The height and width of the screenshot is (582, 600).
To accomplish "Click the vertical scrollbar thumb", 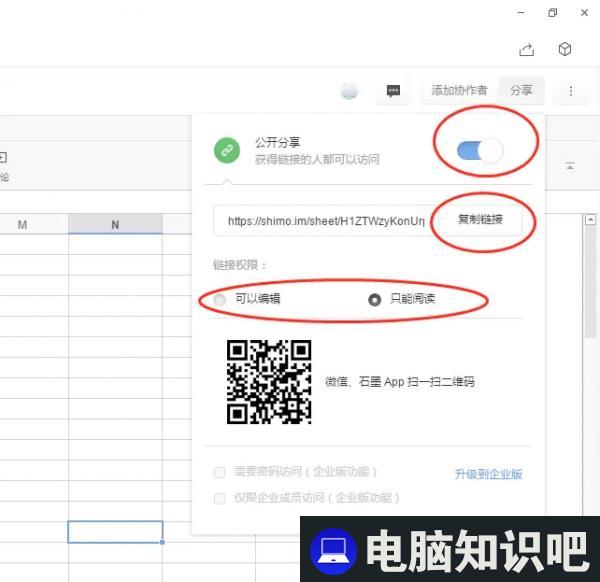I will click(590, 281).
